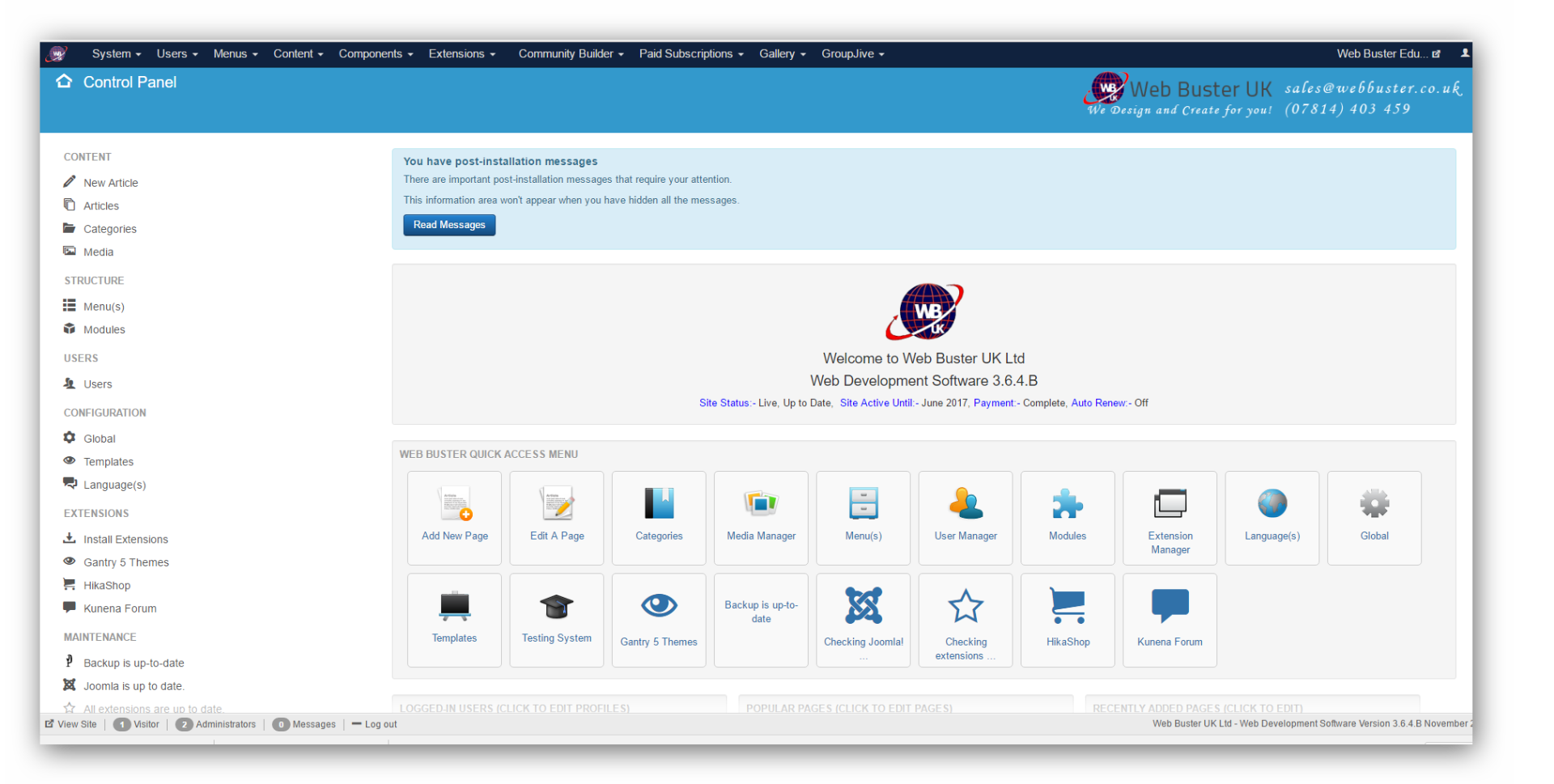Open the Gantry 5 Themes eye tile
The height and width of the screenshot is (784, 1554).
[x=659, y=620]
